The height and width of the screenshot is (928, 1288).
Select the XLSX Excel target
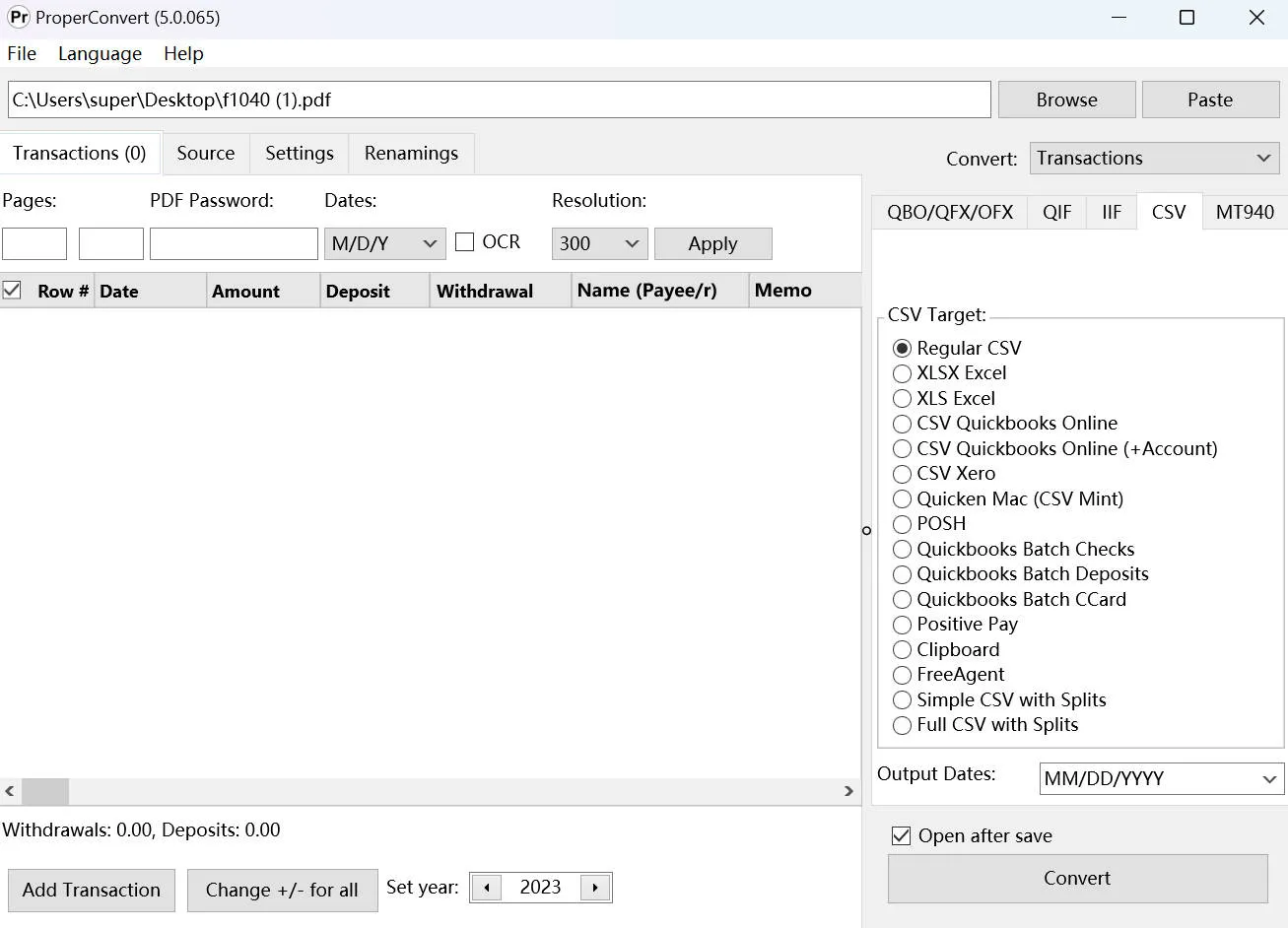(x=902, y=373)
